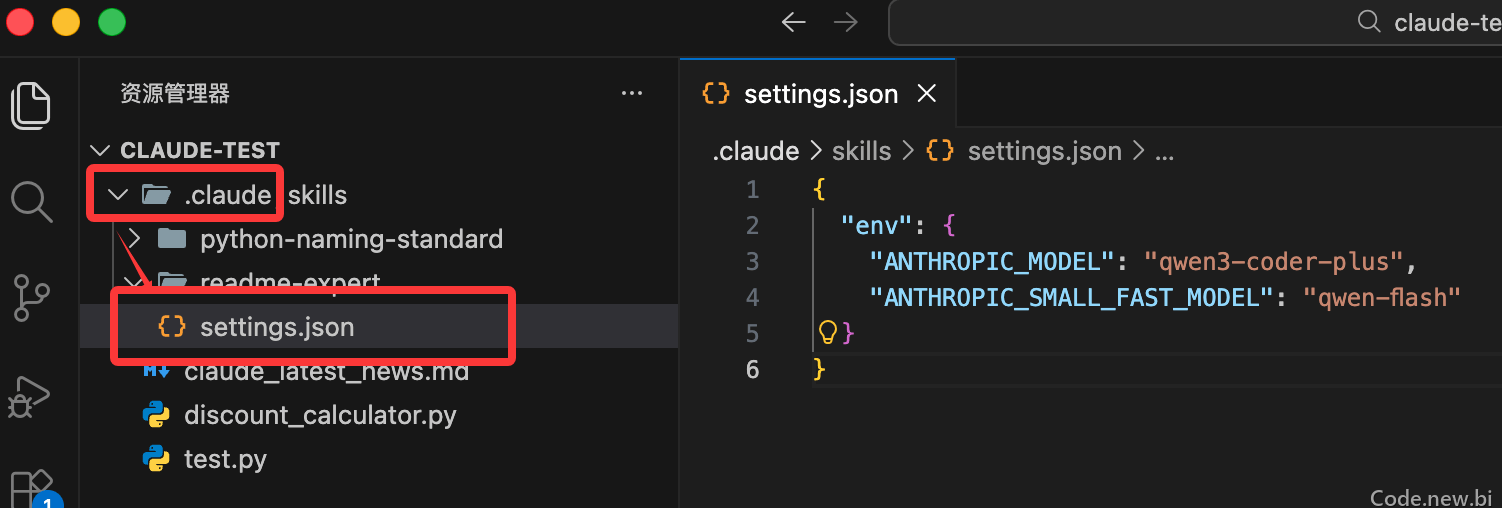
Task: Go forward with the right arrow
Action: click(x=846, y=22)
